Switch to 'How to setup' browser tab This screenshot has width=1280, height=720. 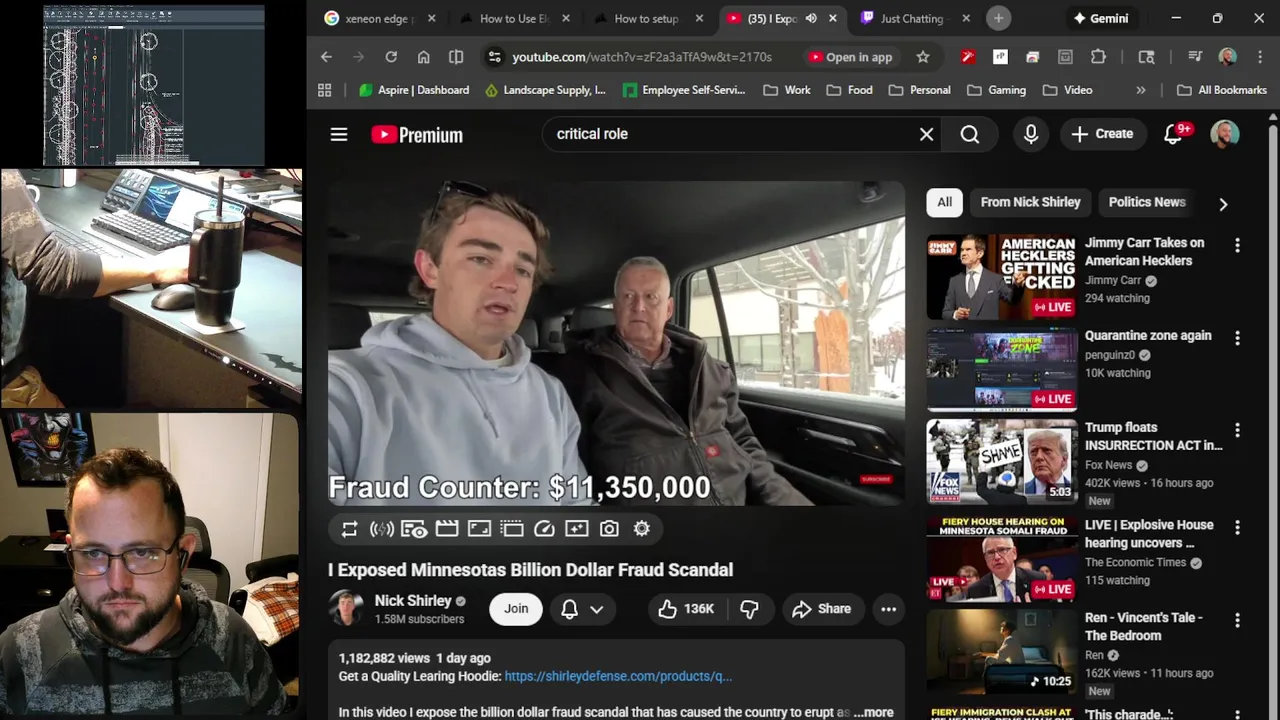[x=645, y=18]
